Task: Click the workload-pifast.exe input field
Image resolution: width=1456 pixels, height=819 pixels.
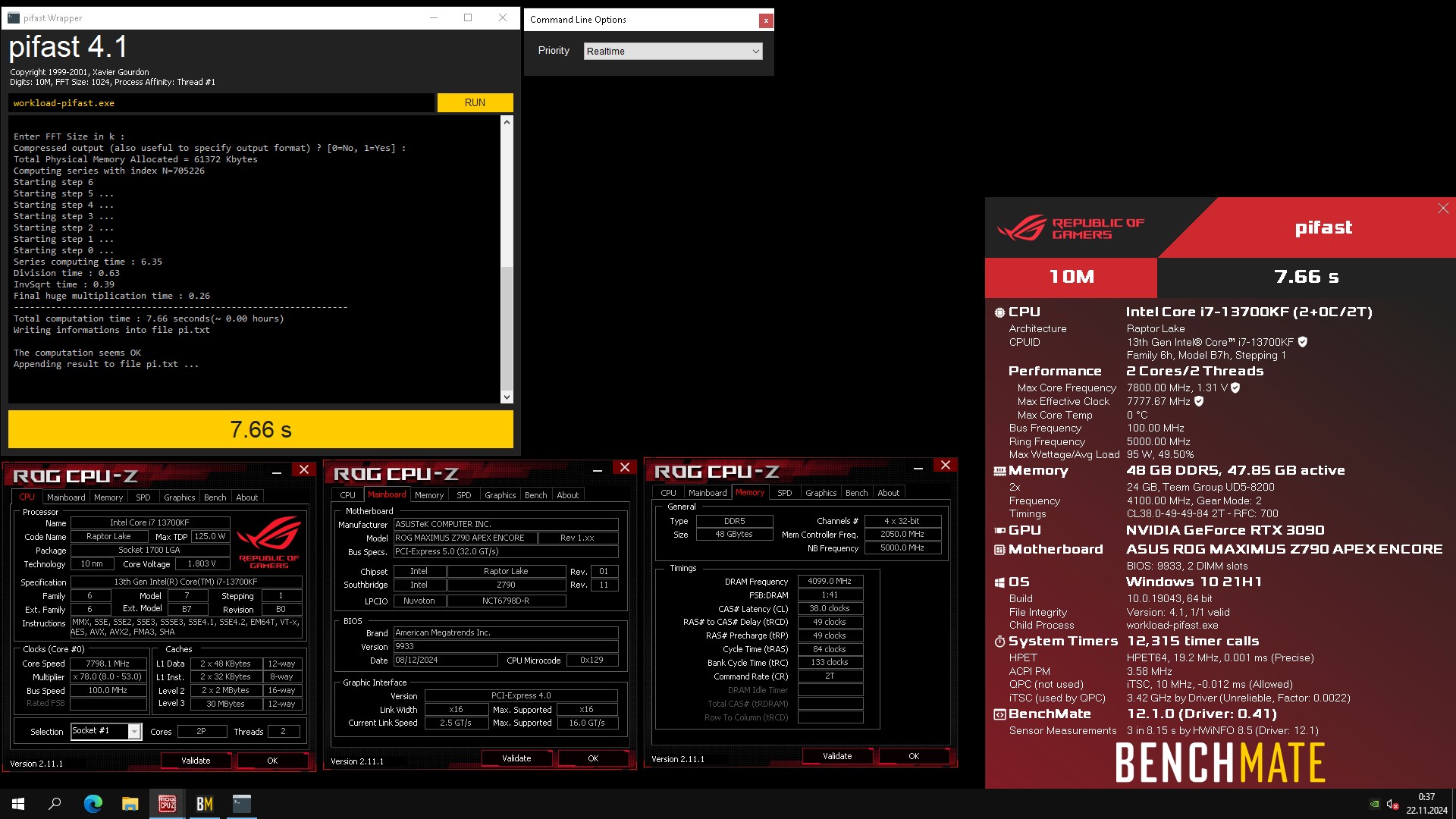Action: (221, 103)
